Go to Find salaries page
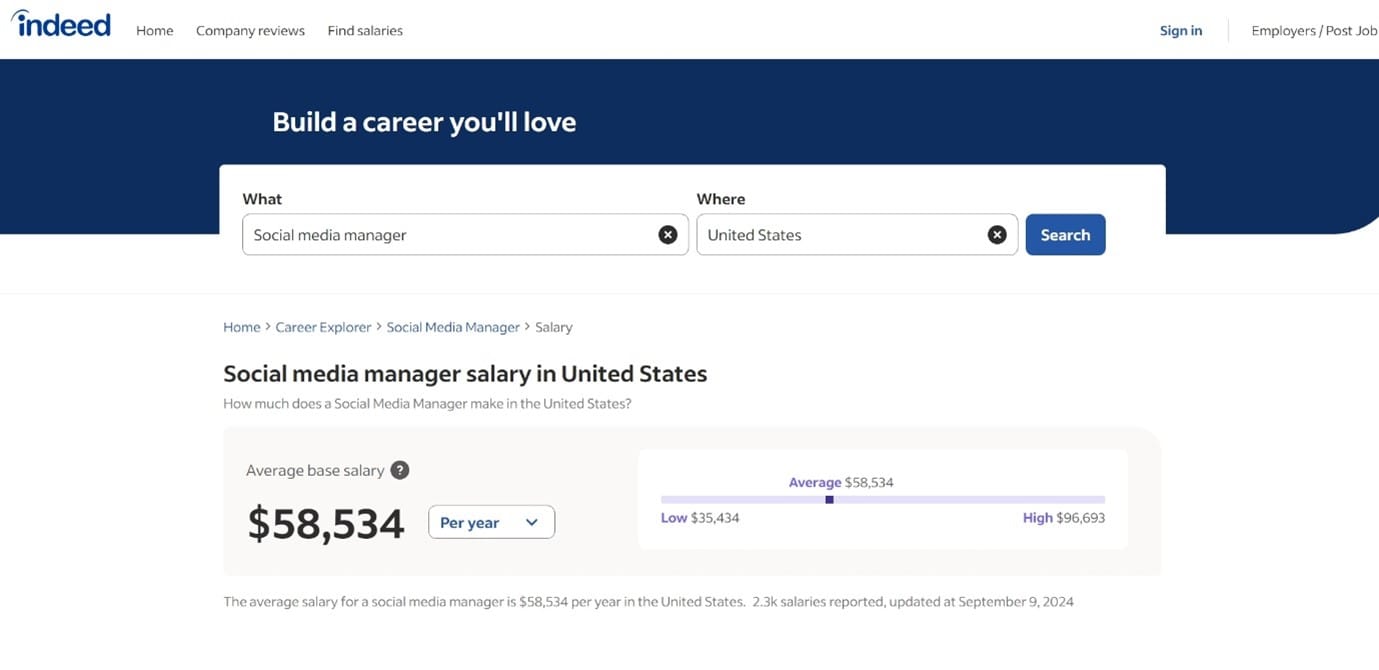1379x670 pixels. click(x=365, y=31)
